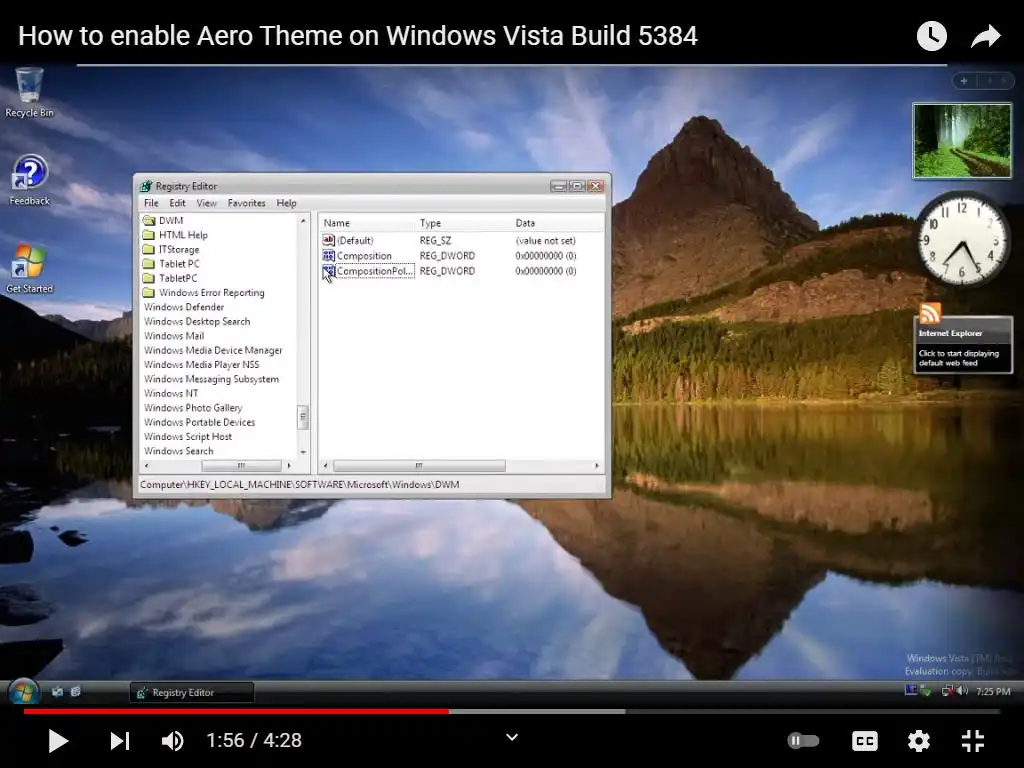Viewport: 1024px width, 768px height.
Task: Select the Composition registry value
Action: click(x=364, y=256)
